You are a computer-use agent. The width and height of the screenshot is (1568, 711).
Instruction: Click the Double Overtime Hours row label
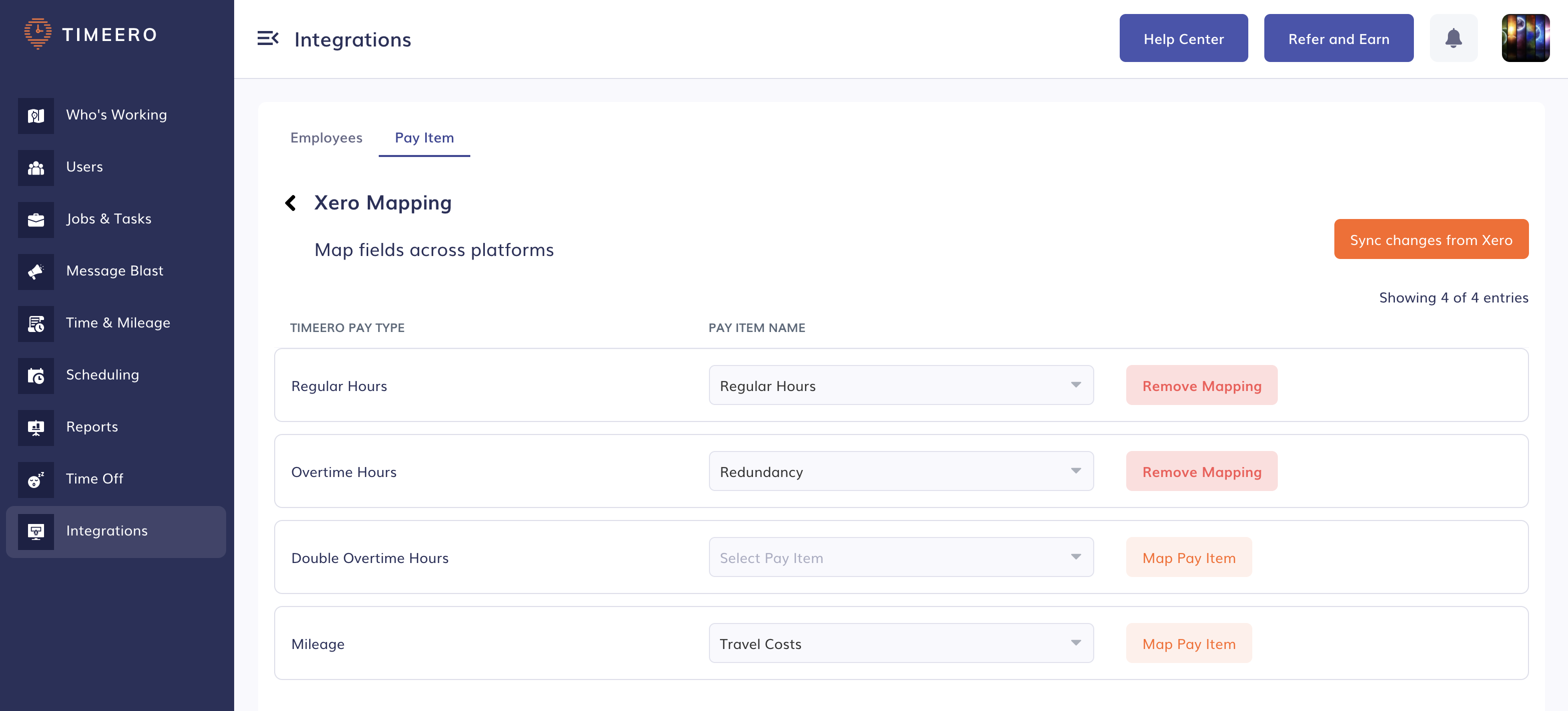point(369,557)
